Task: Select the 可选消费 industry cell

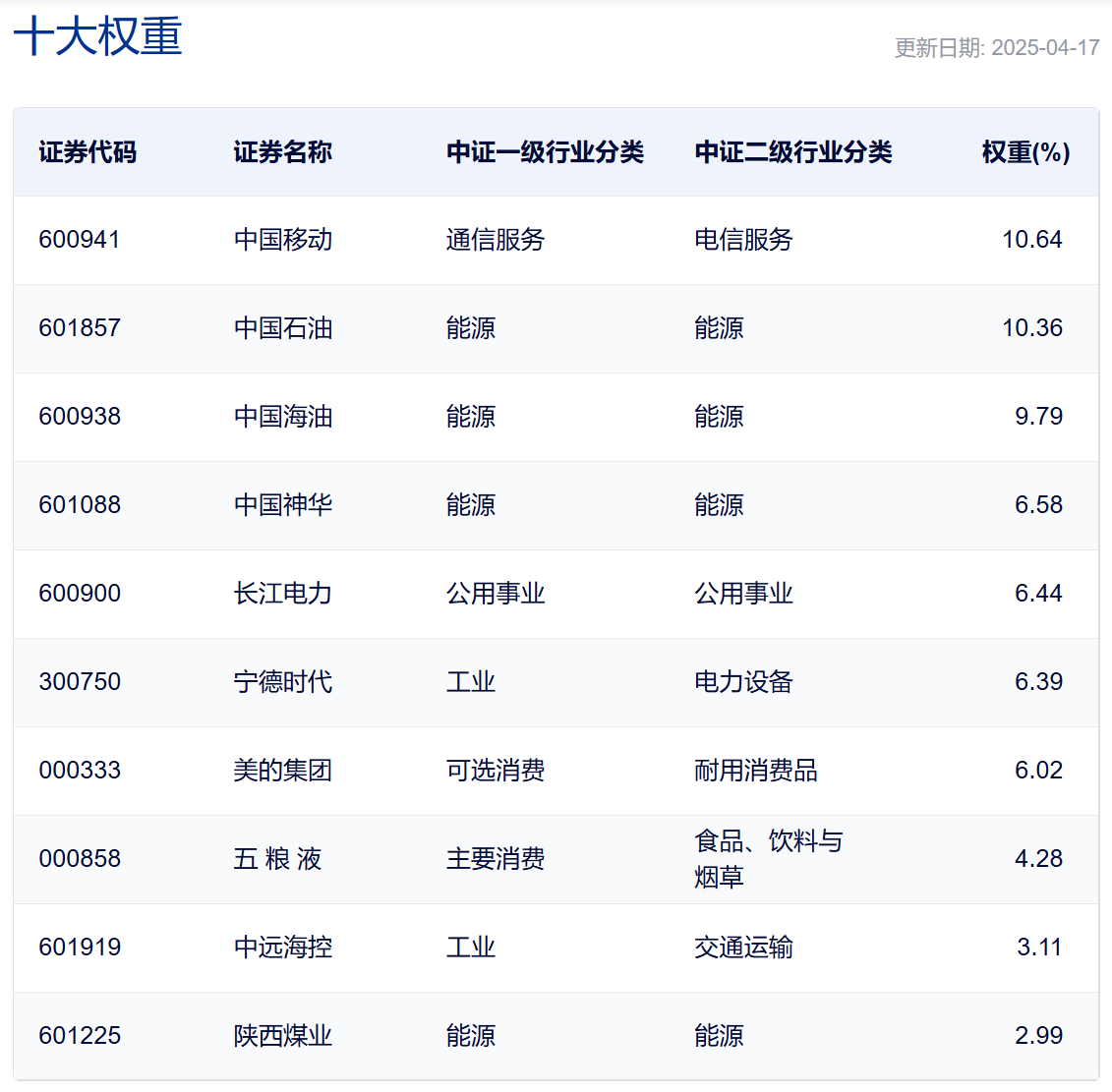Action: pos(495,770)
